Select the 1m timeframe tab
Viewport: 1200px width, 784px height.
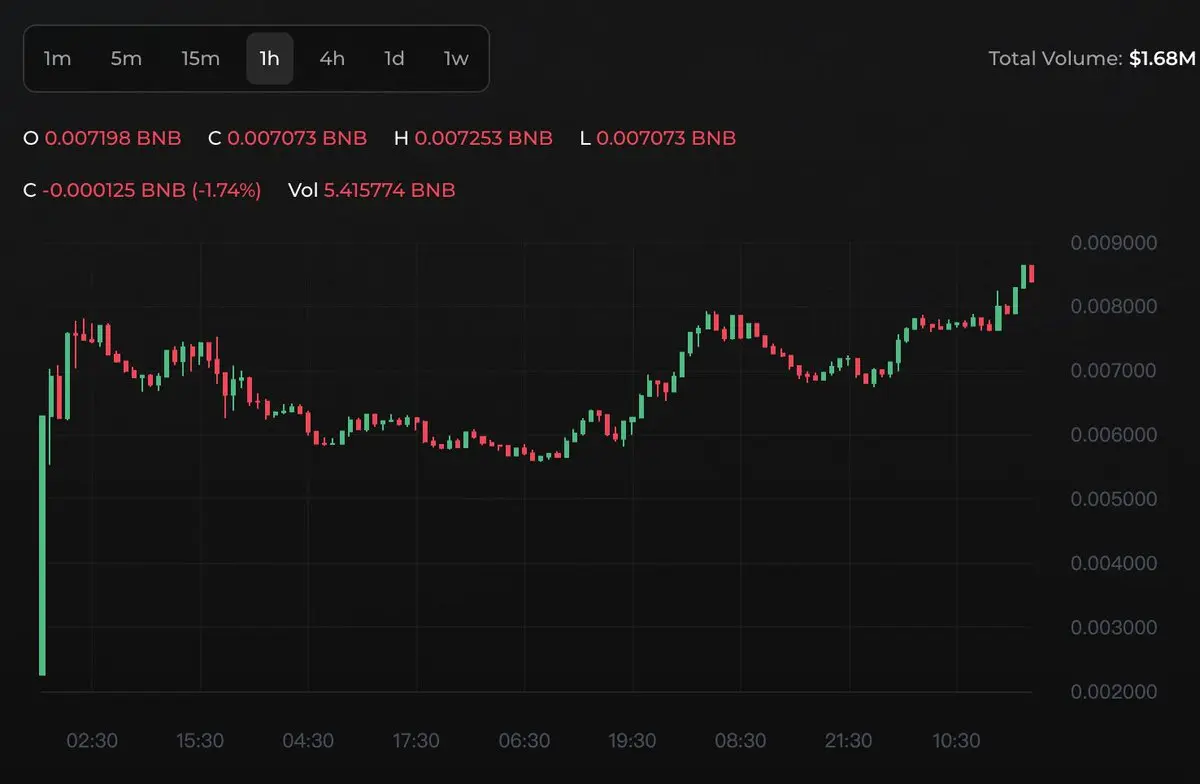57,59
